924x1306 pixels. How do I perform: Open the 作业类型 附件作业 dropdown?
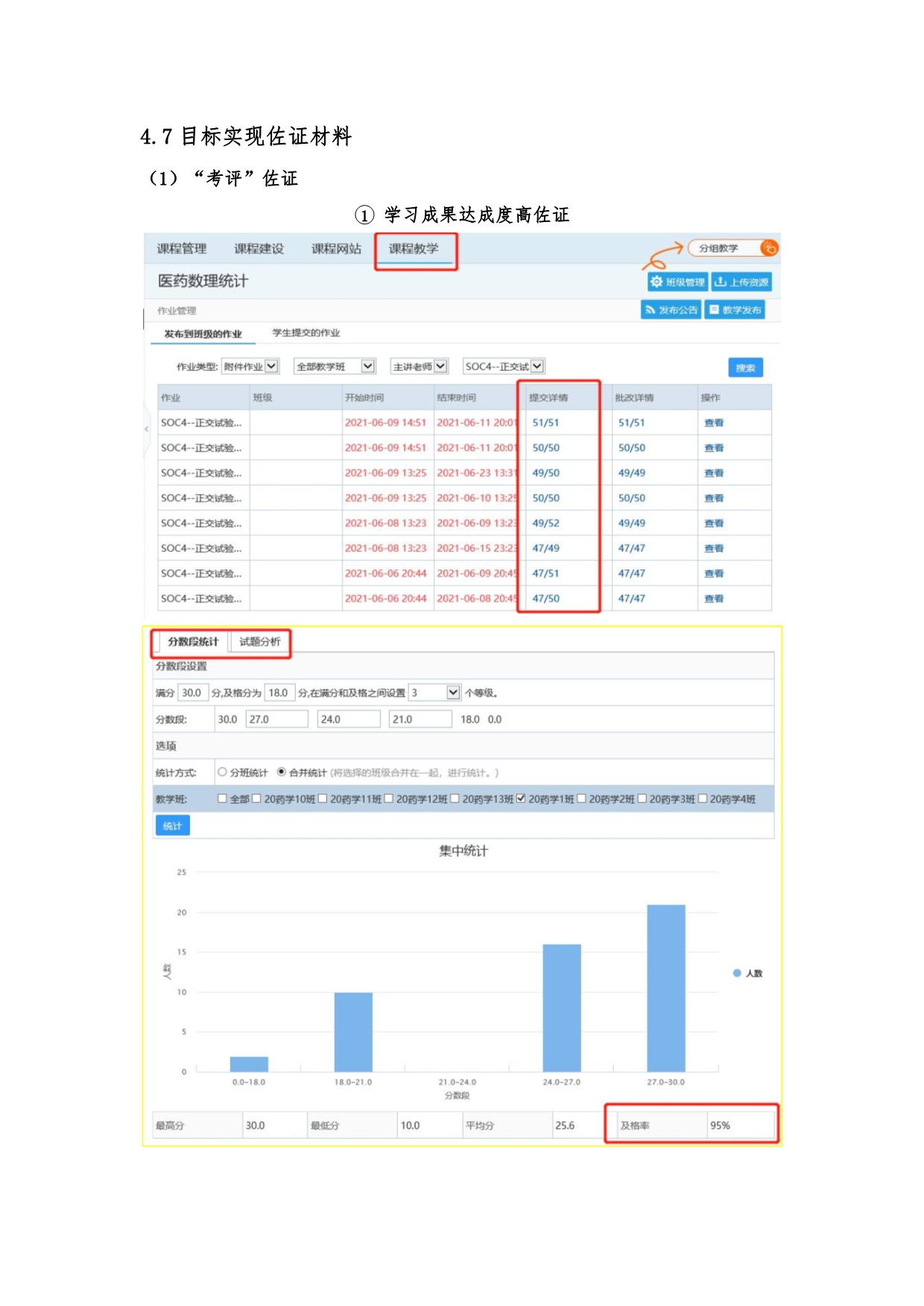click(250, 367)
